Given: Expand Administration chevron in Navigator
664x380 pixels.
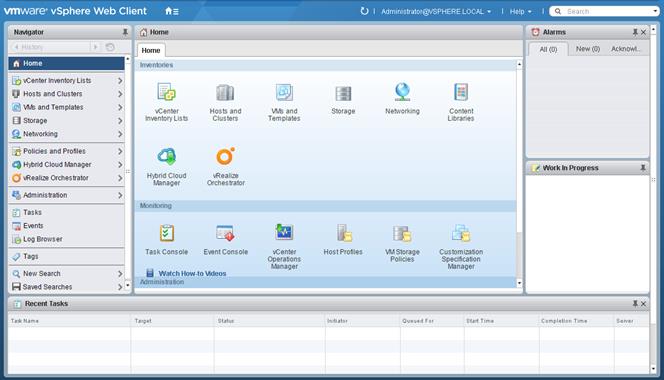Looking at the screenshot, I should (120, 195).
